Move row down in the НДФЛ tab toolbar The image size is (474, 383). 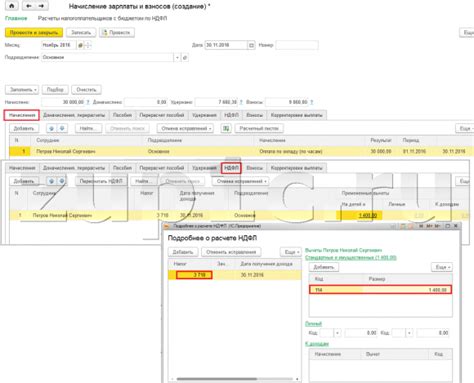pos(62,181)
